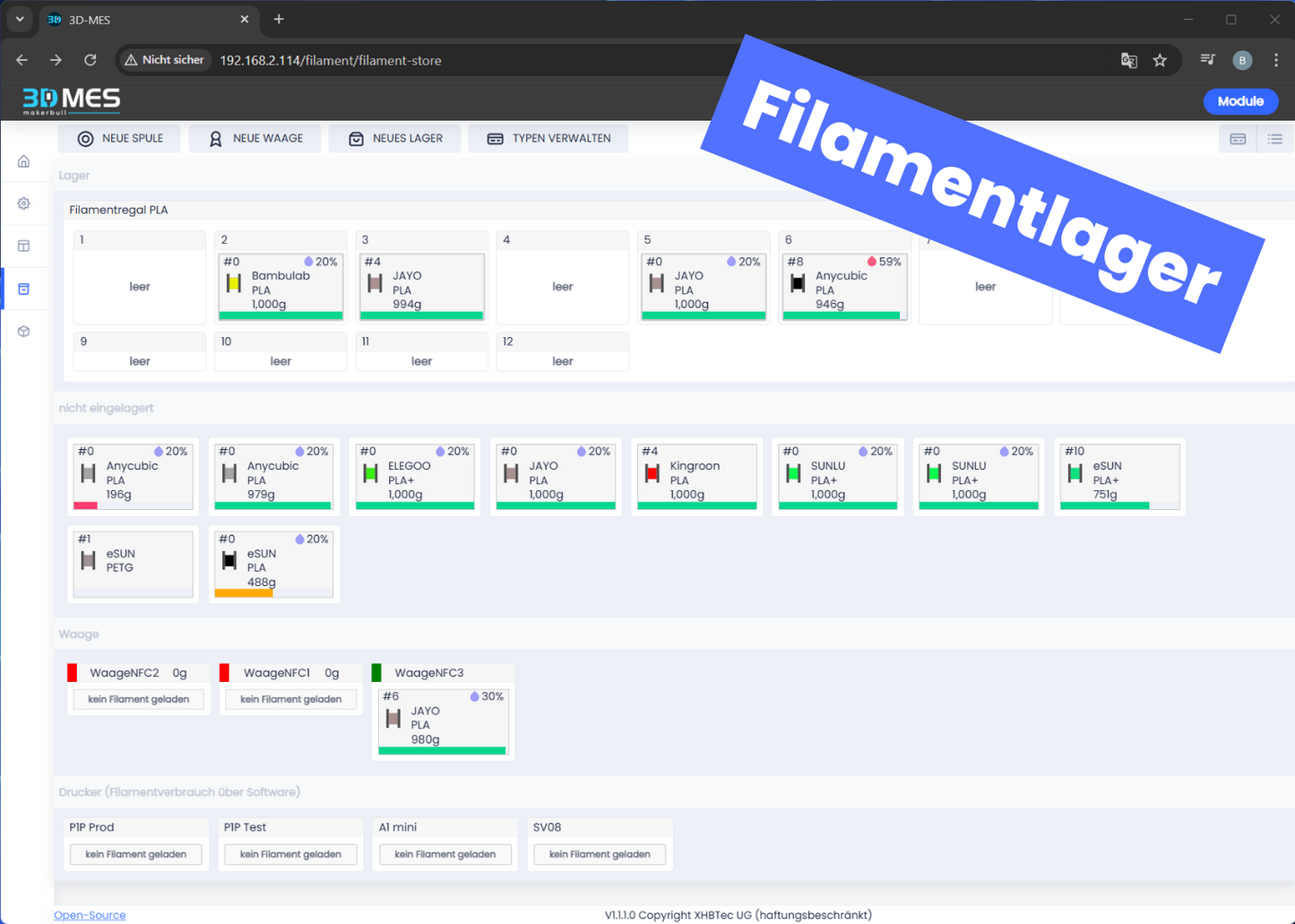Open Chrome three-dot menu
The image size is (1295, 924).
(x=1276, y=60)
